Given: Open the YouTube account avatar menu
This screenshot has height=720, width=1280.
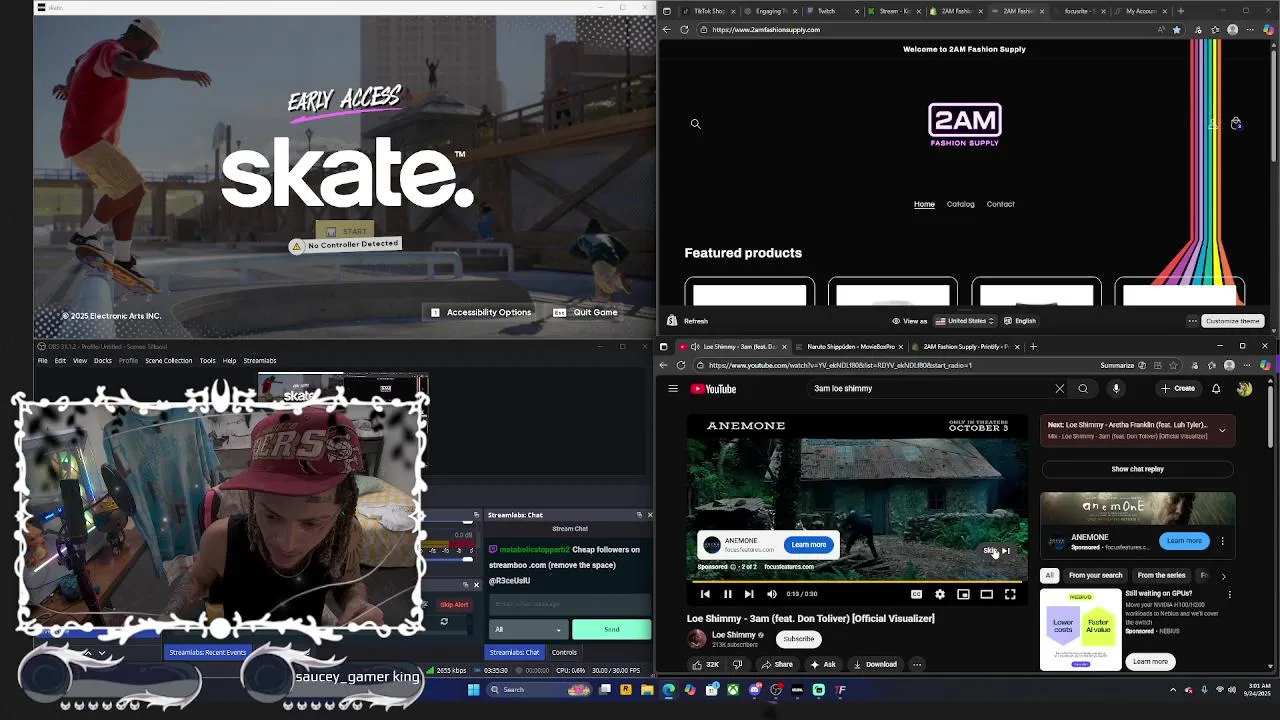Looking at the screenshot, I should pos(1244,389).
